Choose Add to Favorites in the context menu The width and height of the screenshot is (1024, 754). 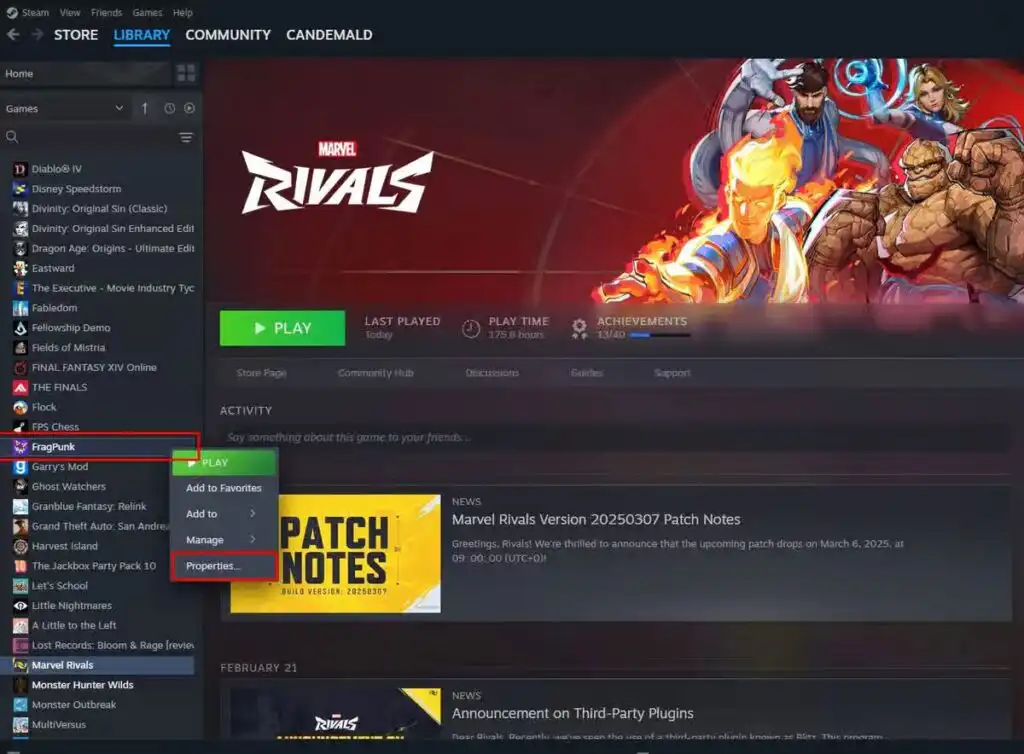(224, 488)
